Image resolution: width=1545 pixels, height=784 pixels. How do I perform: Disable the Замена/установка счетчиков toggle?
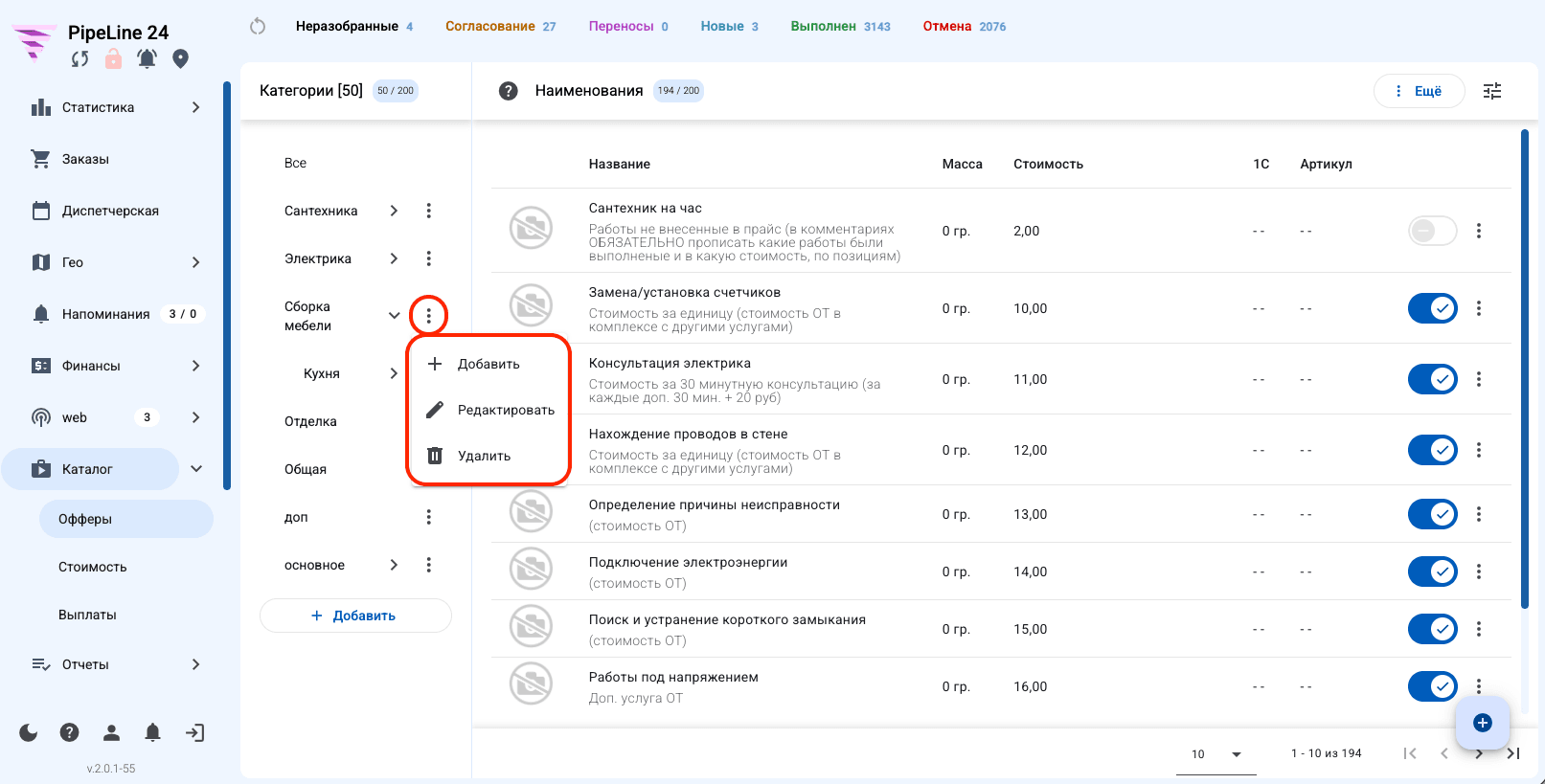coord(1432,308)
